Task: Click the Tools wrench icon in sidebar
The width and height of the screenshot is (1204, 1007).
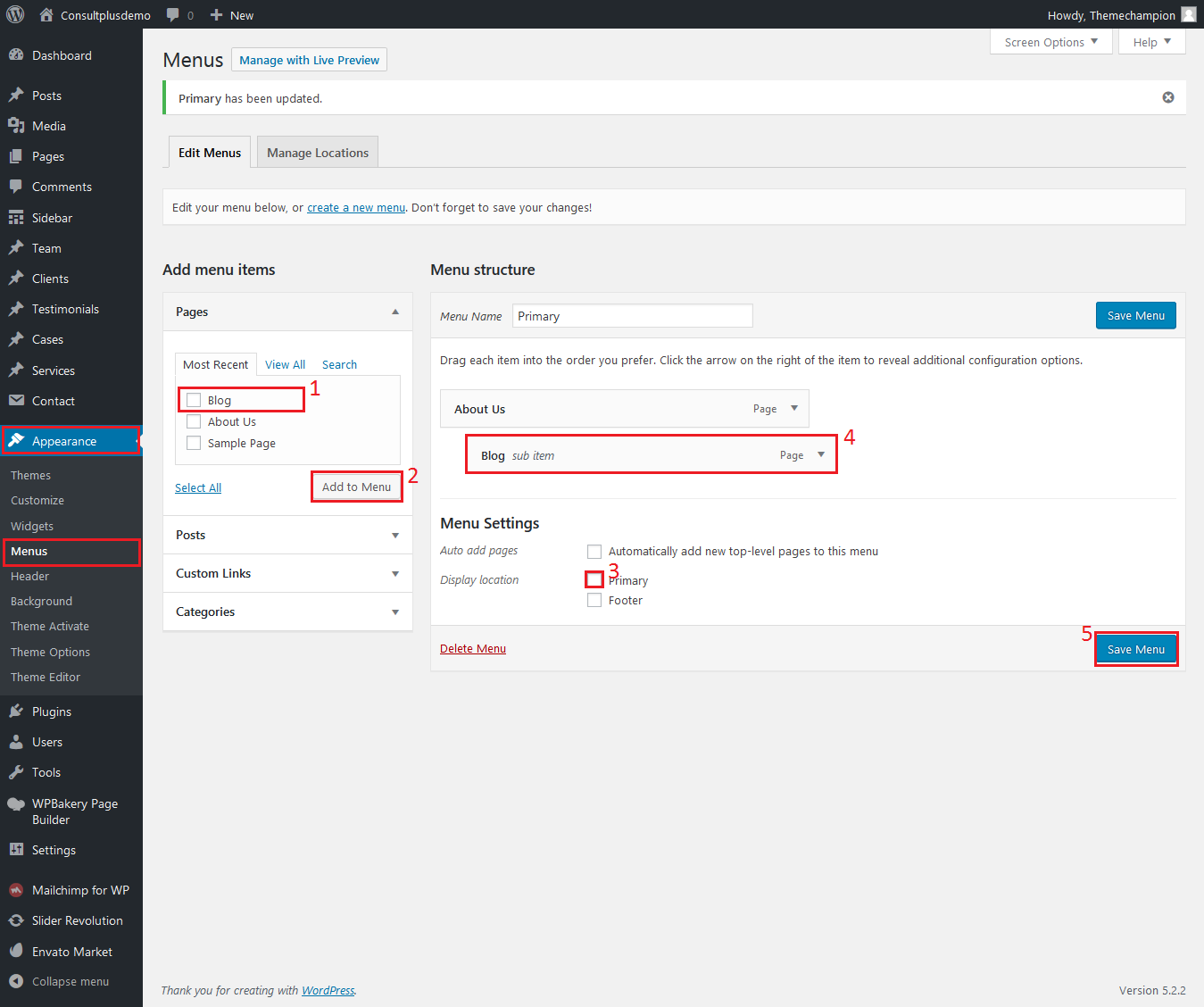Action: pyautogui.click(x=16, y=772)
